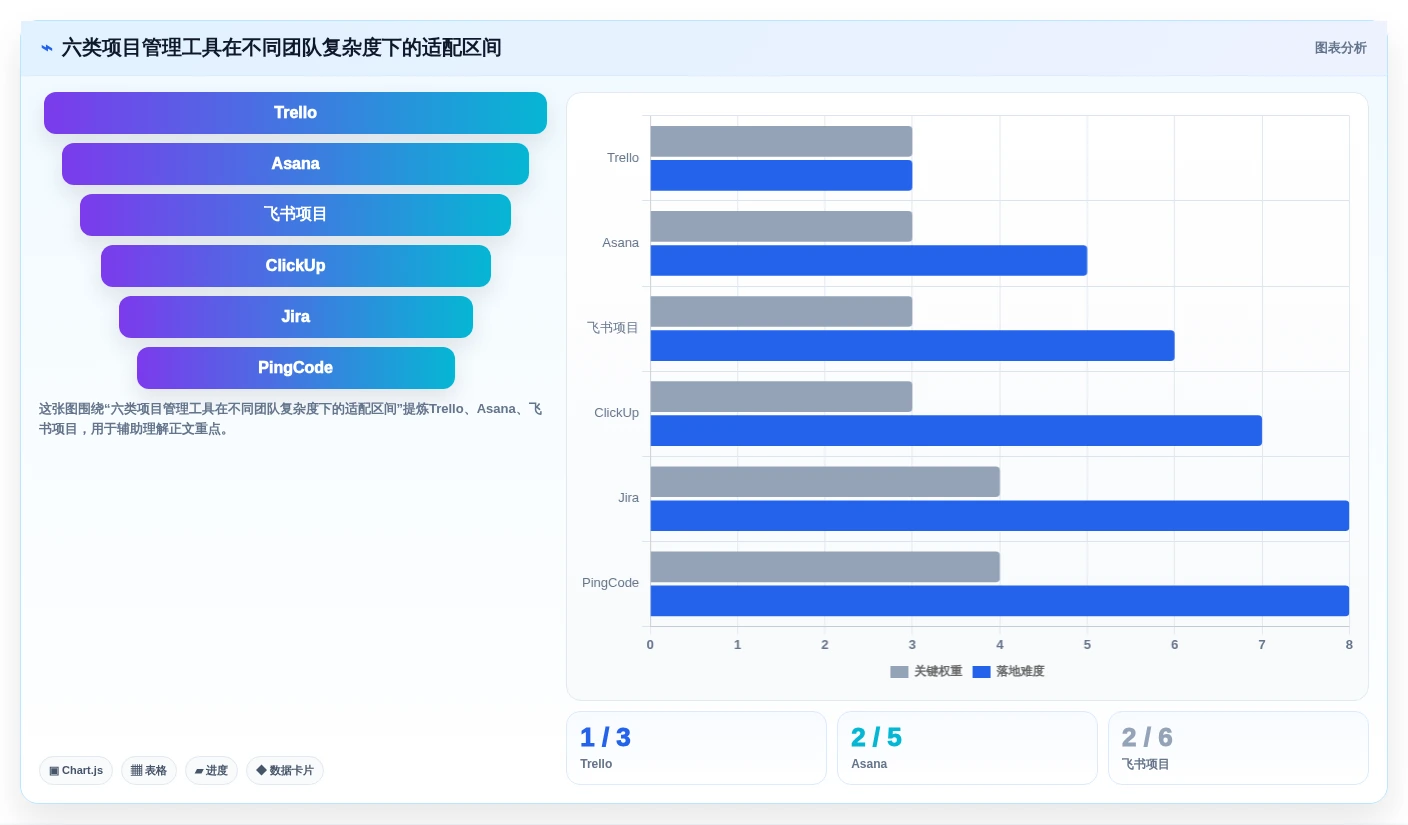Click the gray 关键权重 bar for Trello
This screenshot has width=1408, height=825.
pyautogui.click(x=781, y=141)
